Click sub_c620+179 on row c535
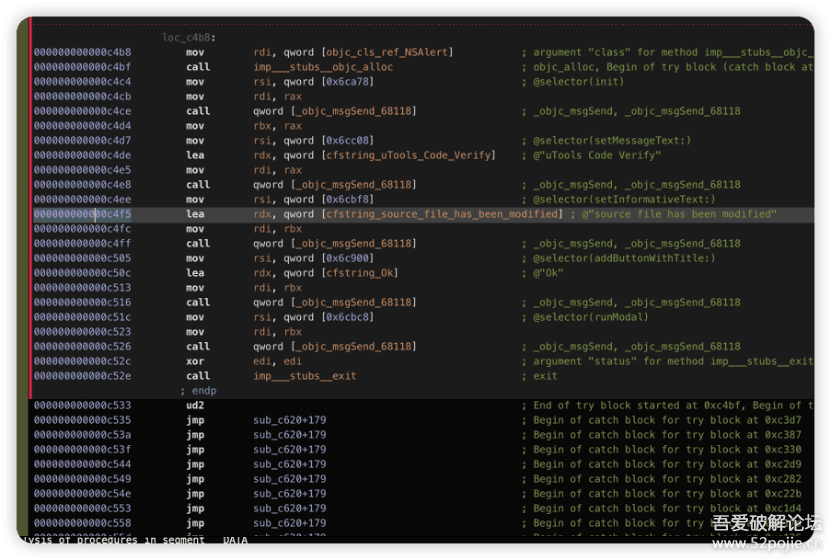 290,420
